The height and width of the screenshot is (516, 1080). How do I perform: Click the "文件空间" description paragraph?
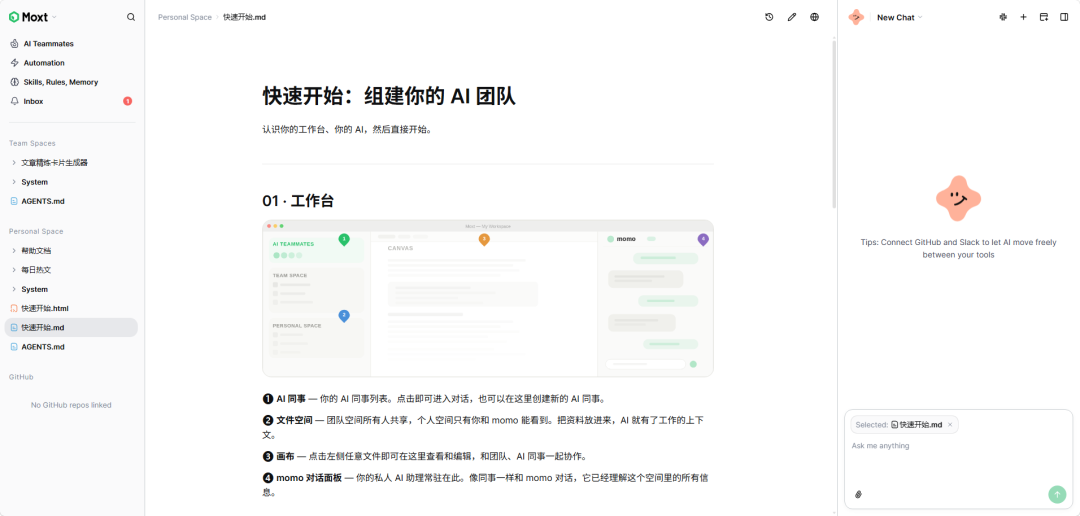(x=483, y=427)
